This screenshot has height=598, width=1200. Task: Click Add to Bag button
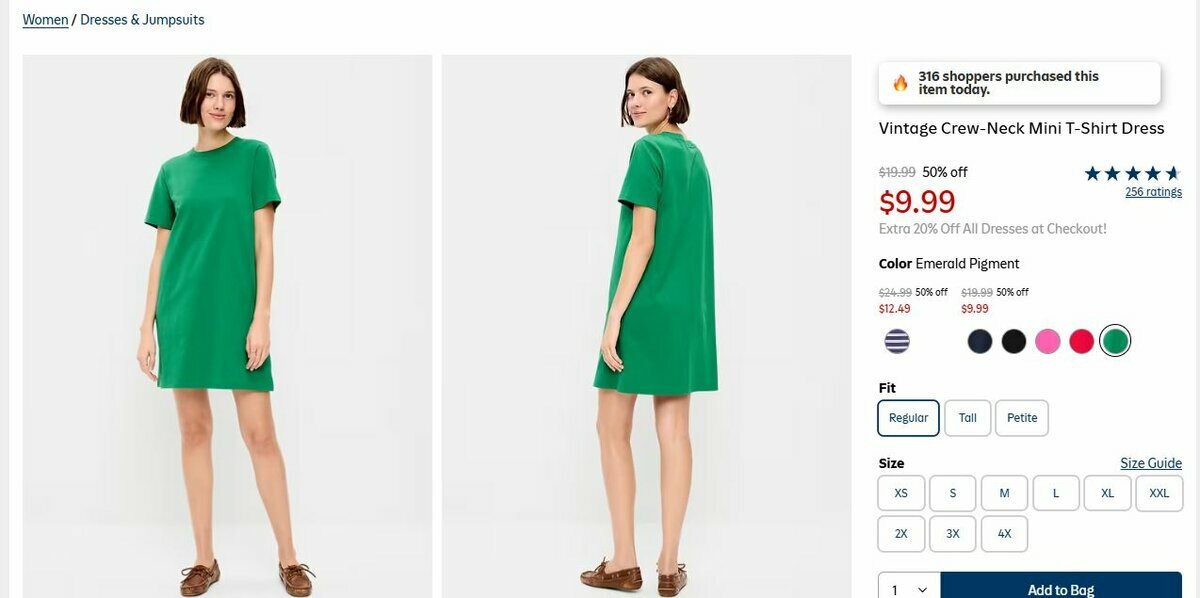pos(1061,589)
